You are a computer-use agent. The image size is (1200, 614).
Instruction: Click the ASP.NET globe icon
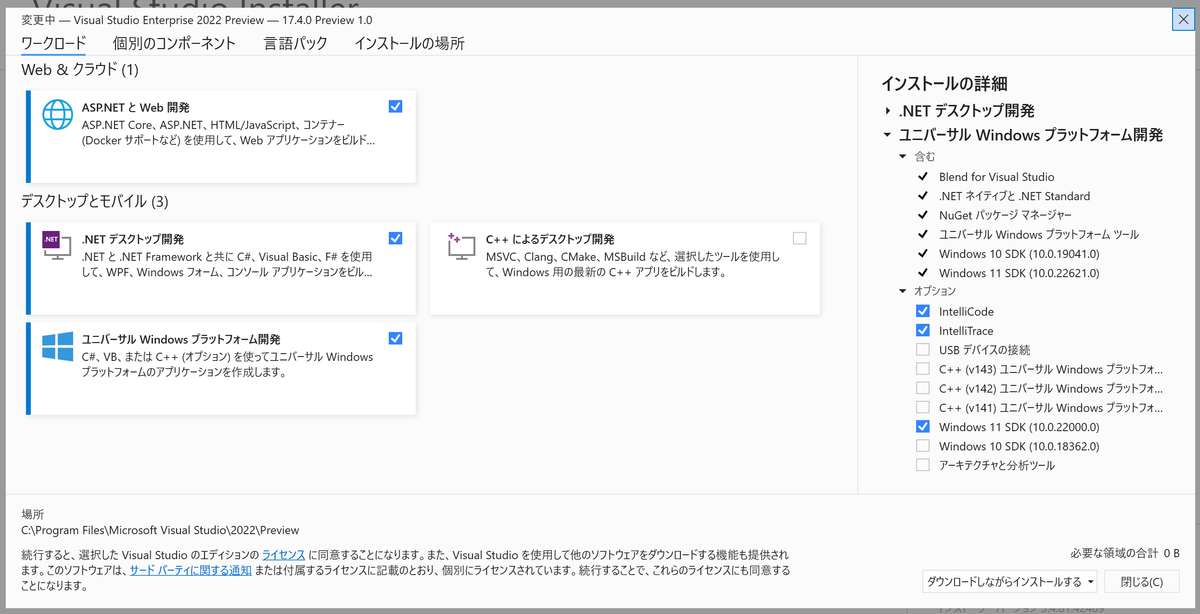(57, 115)
